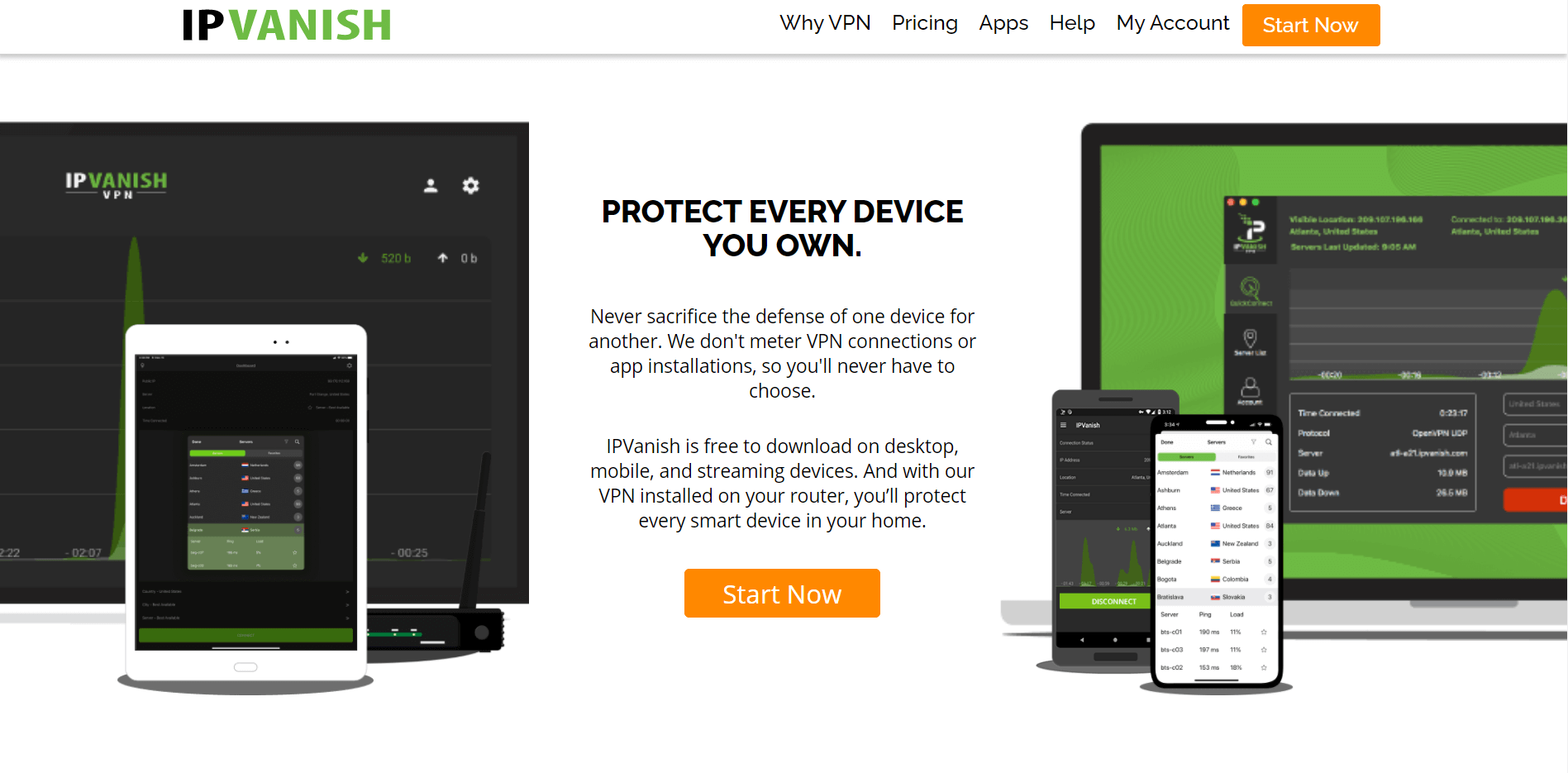1568x773 pixels.
Task: Click the IPVanish logo in the header
Action: (x=287, y=25)
